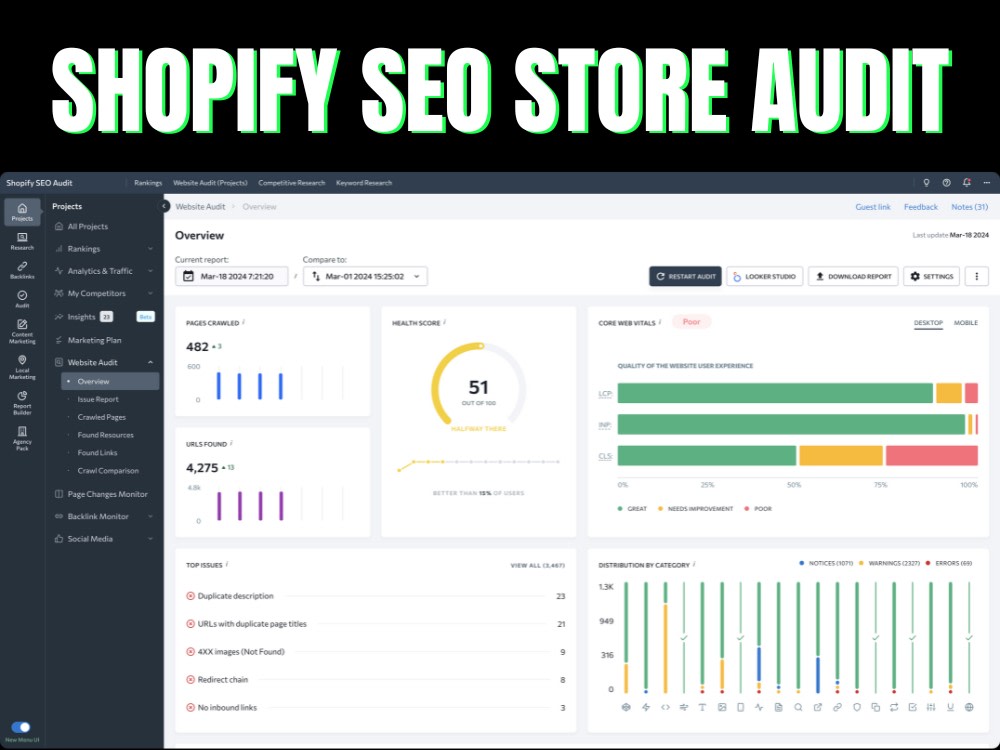
Task: Toggle Warnings legend in distribution chart
Action: (x=888, y=563)
